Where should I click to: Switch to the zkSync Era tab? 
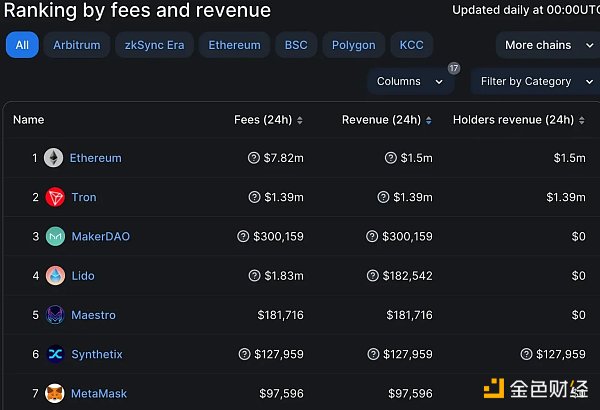tap(154, 45)
